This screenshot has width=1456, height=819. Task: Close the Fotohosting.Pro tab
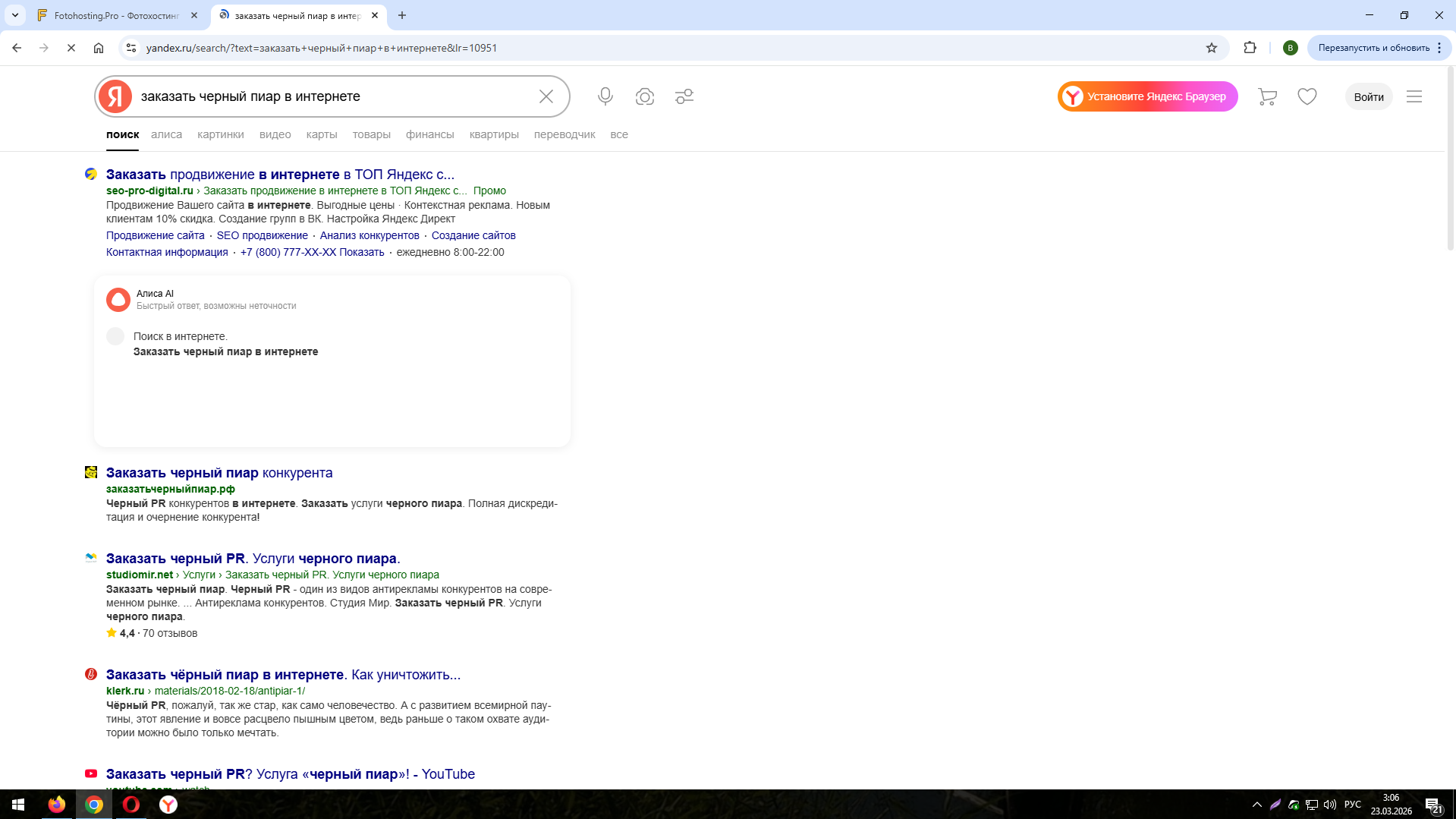click(x=194, y=15)
